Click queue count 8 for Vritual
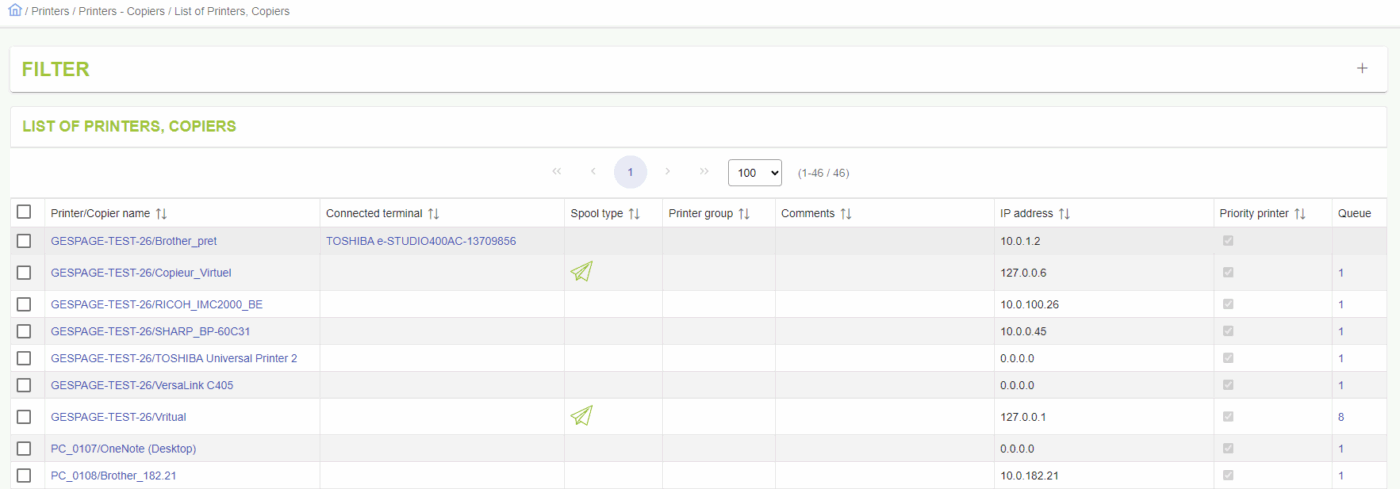The image size is (1400, 489). [x=1341, y=417]
